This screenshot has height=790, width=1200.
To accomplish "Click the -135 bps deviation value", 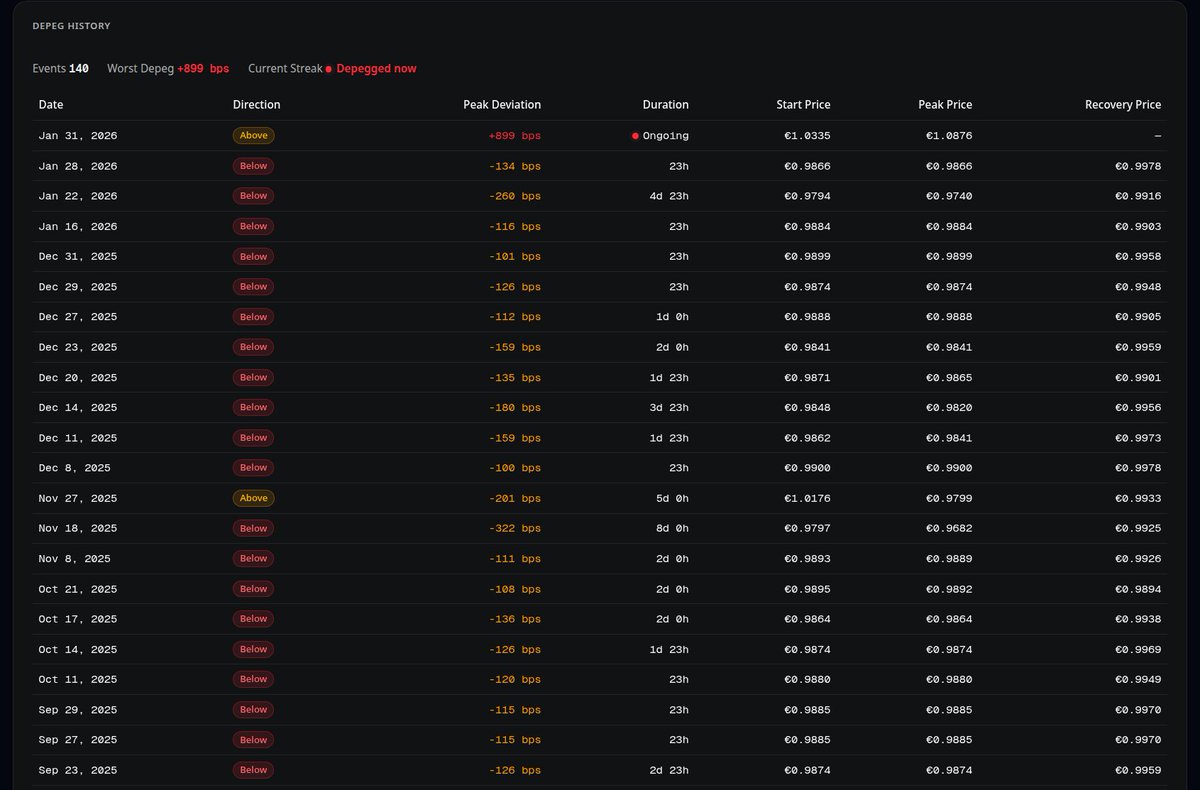I will pos(515,378).
